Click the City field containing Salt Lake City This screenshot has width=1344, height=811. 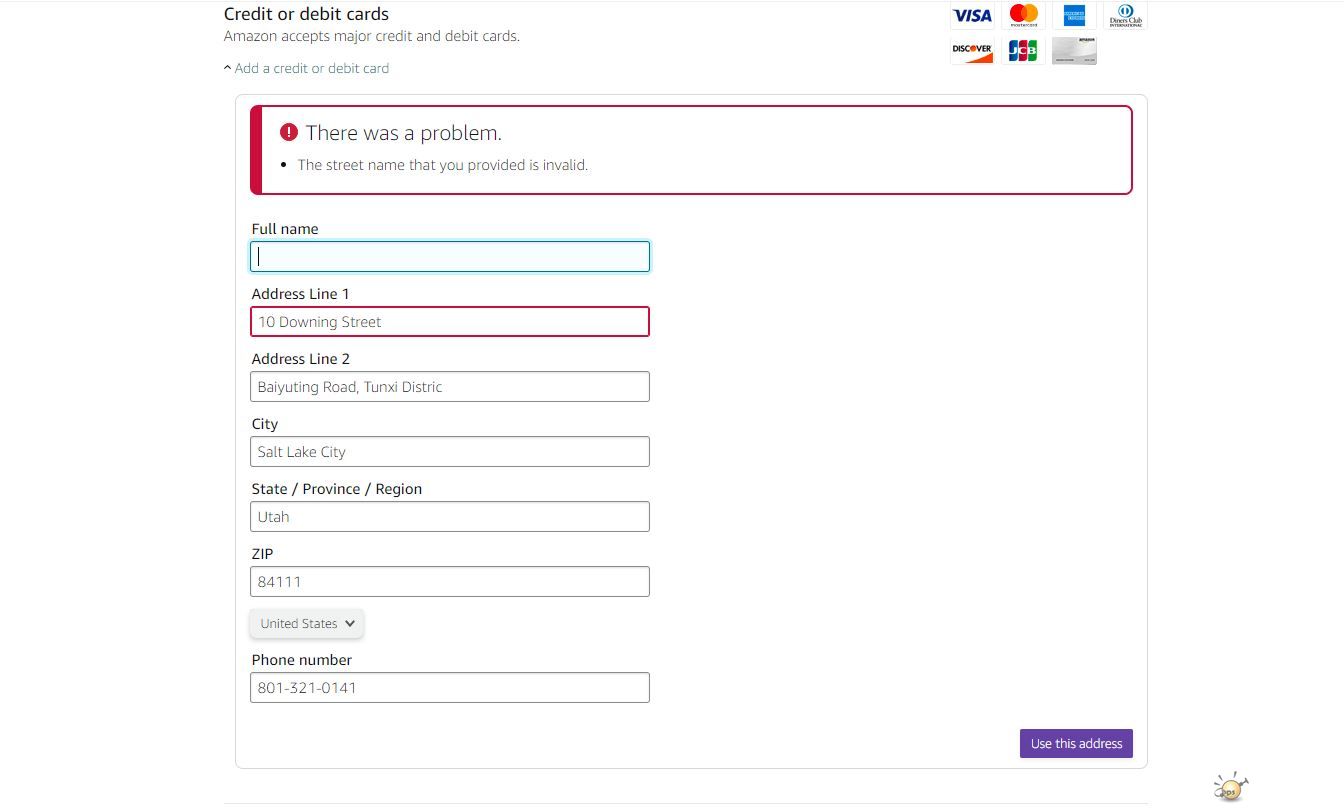(450, 452)
